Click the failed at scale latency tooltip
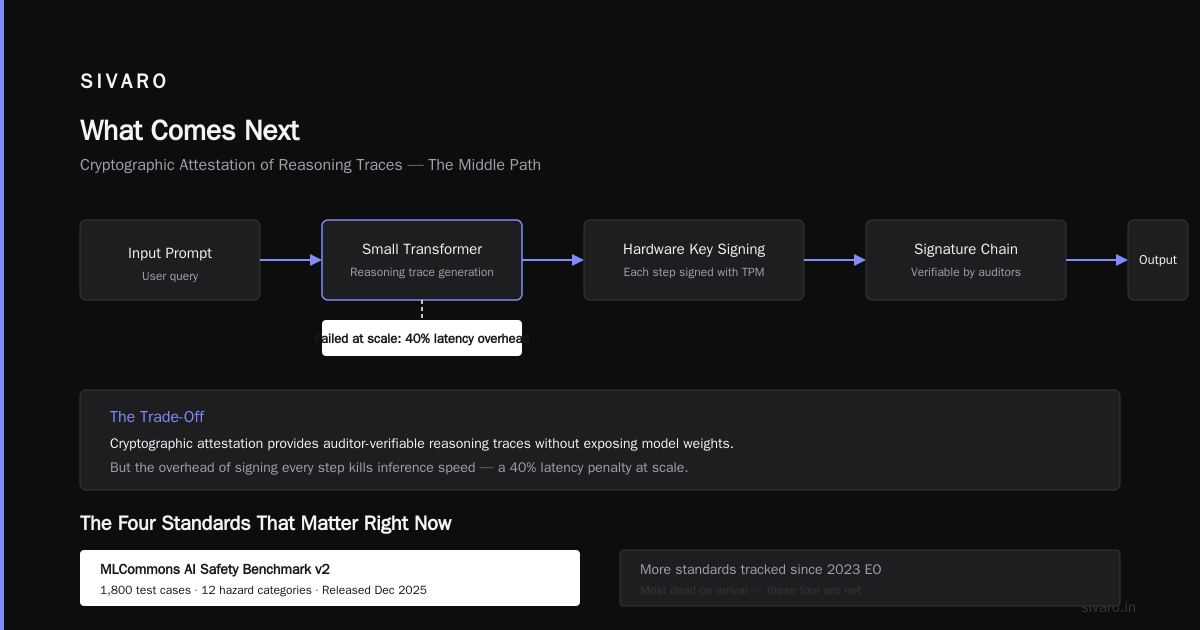 422,338
